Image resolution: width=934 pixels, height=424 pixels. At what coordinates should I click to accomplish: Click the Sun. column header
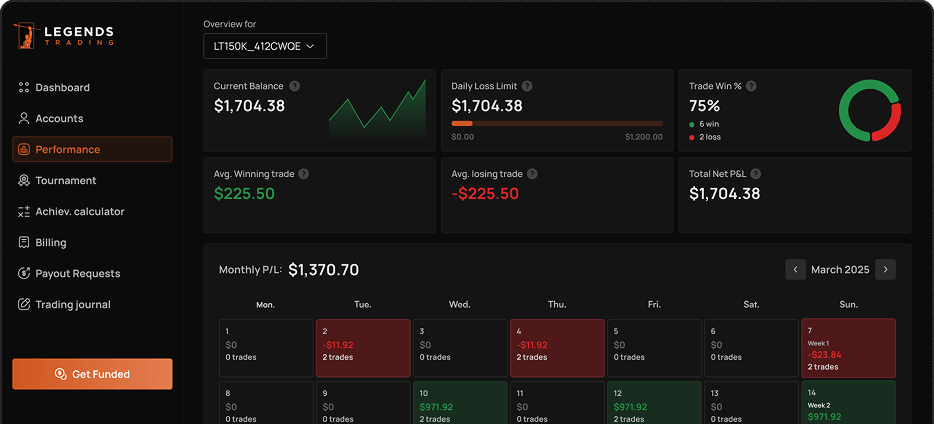[x=849, y=304]
